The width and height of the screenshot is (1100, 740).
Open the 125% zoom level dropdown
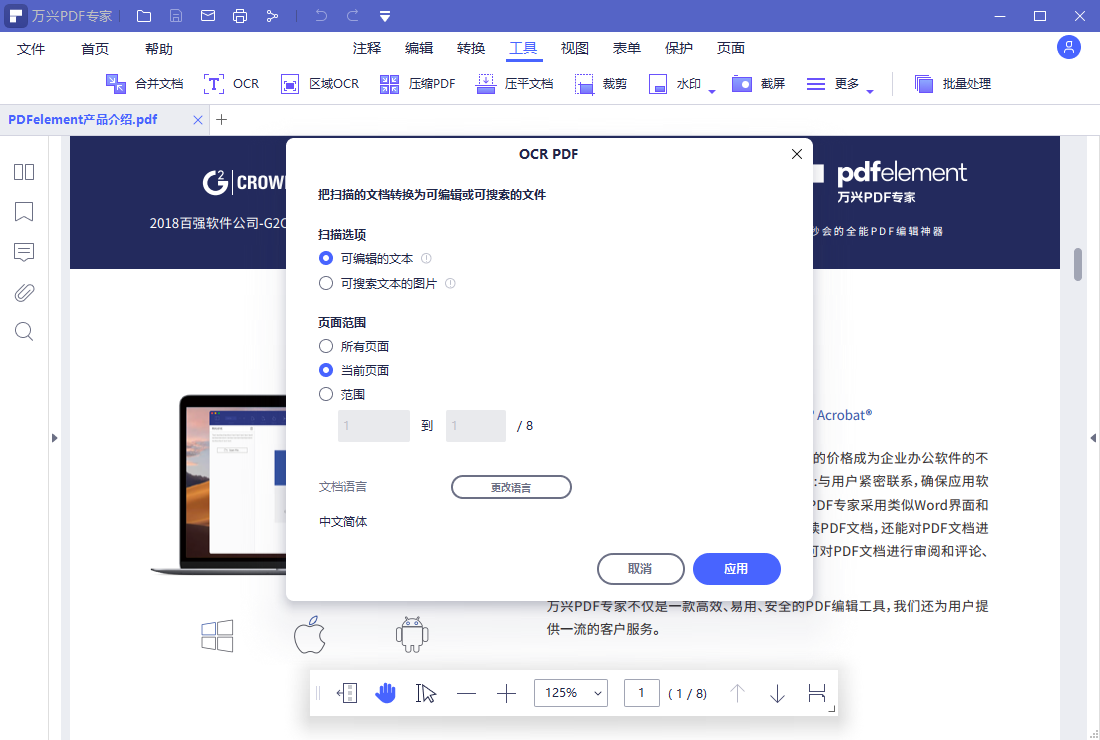pyautogui.click(x=571, y=693)
